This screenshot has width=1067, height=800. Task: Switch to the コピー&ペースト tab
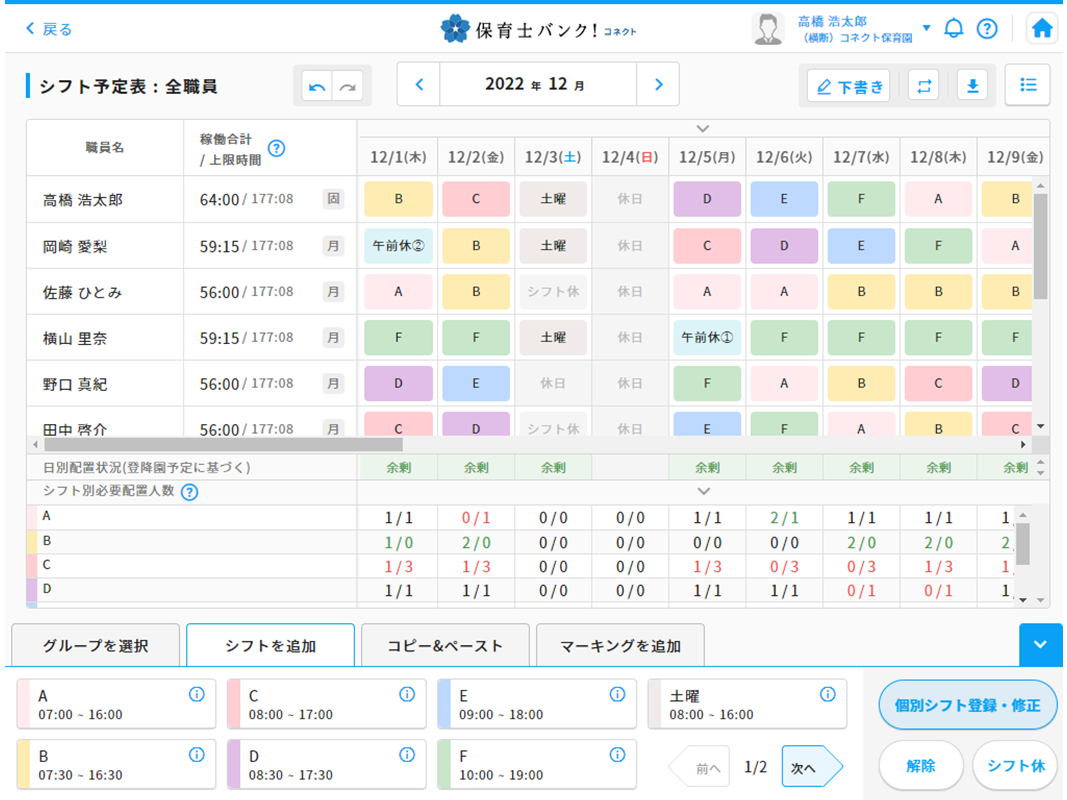click(x=445, y=646)
